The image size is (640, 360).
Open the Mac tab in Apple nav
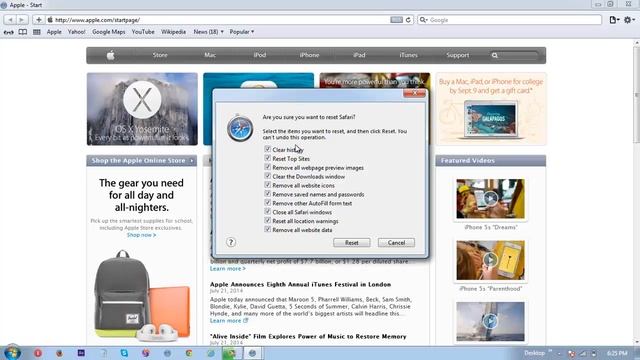click(210, 55)
